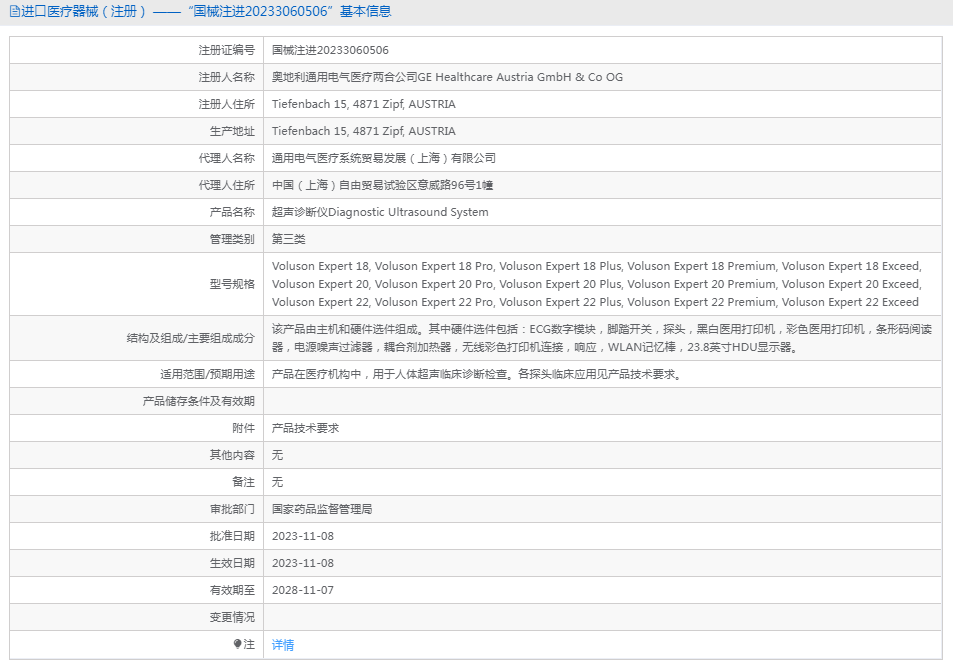Click the 代理人名称 label
This screenshot has height=666, width=953.
click(x=227, y=158)
